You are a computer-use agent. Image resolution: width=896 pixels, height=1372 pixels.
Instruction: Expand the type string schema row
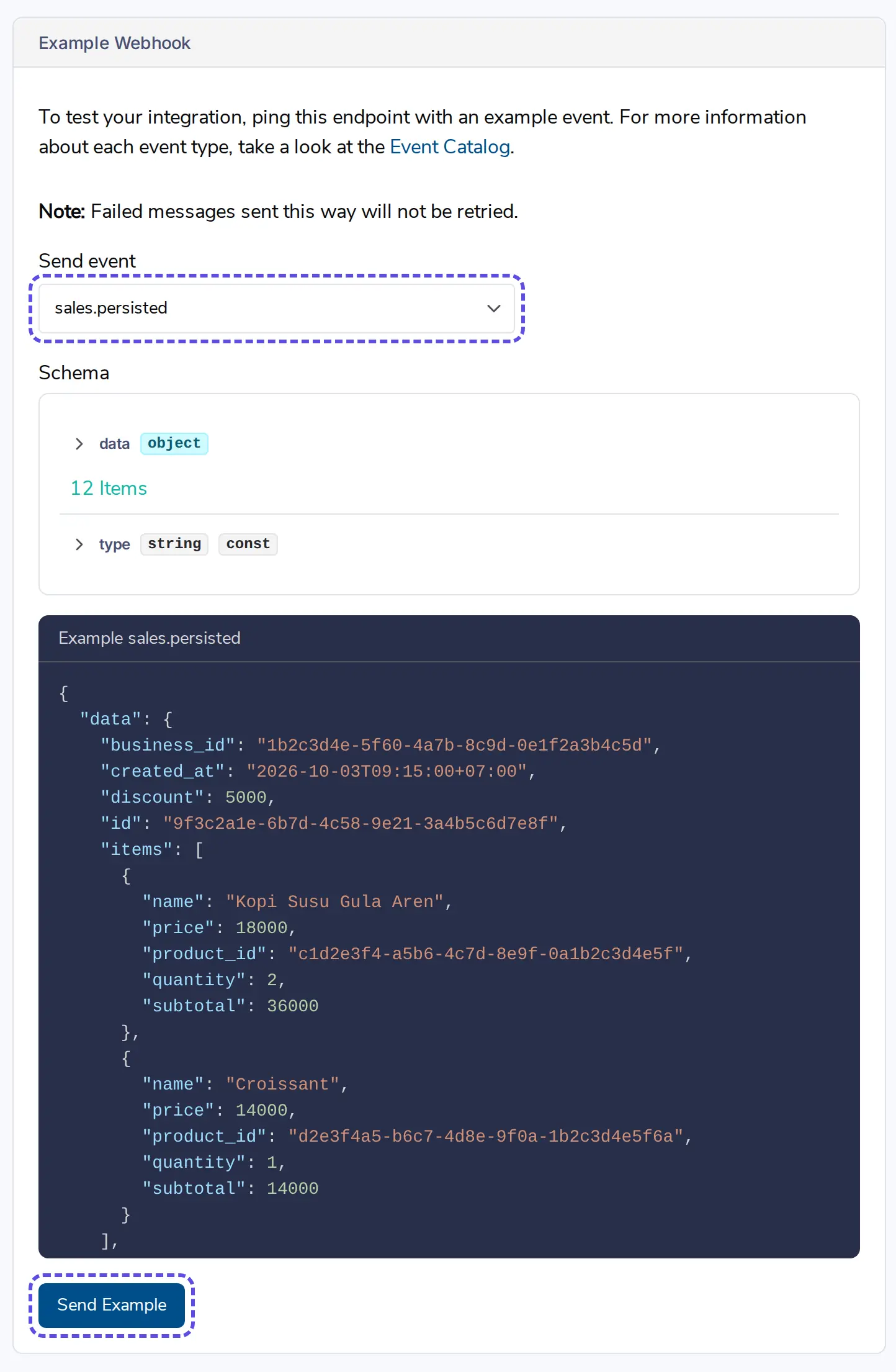(x=79, y=544)
